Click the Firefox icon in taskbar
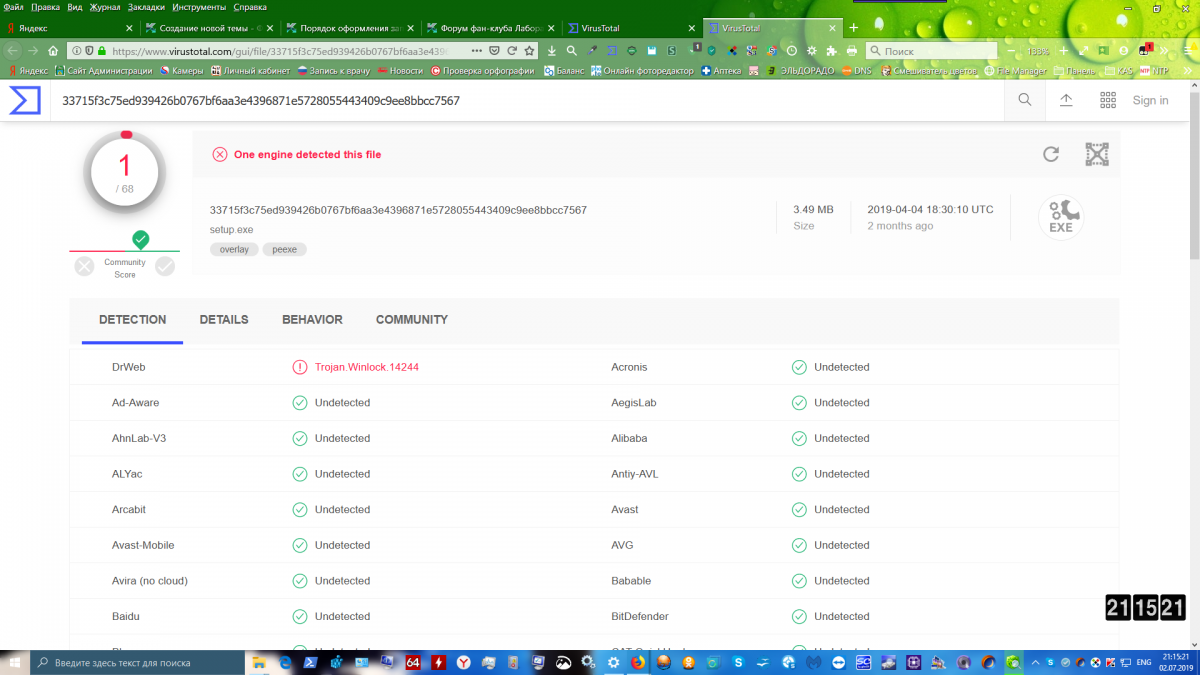 [x=637, y=662]
